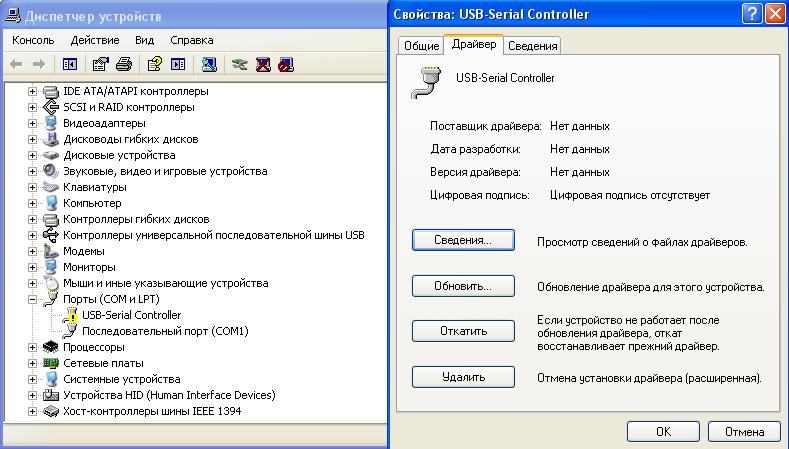Expand the Клавиатуры tree node
The width and height of the screenshot is (789, 449).
click(33, 187)
